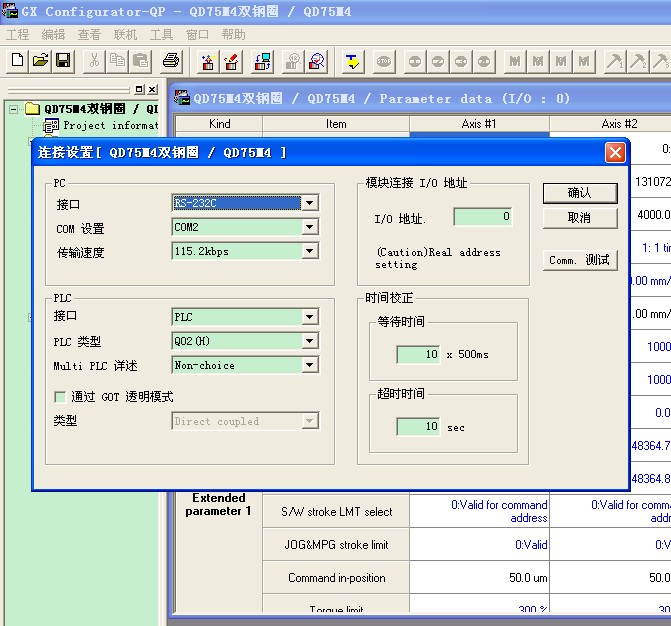Image resolution: width=671 pixels, height=626 pixels.
Task: Click the I/O 地址 input field
Action: pos(482,216)
